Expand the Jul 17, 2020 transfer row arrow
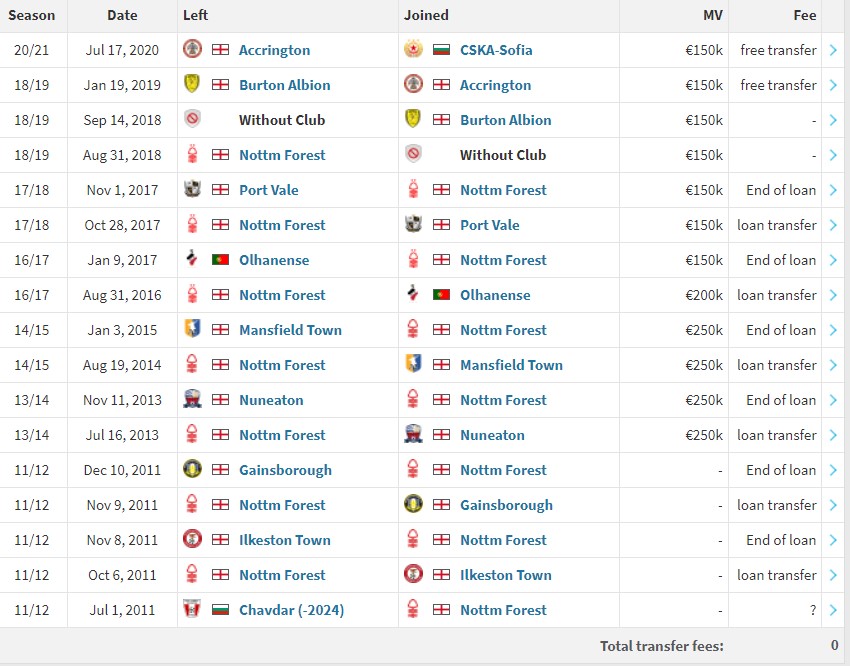Screen dimensions: 850x666 click(x=833, y=50)
